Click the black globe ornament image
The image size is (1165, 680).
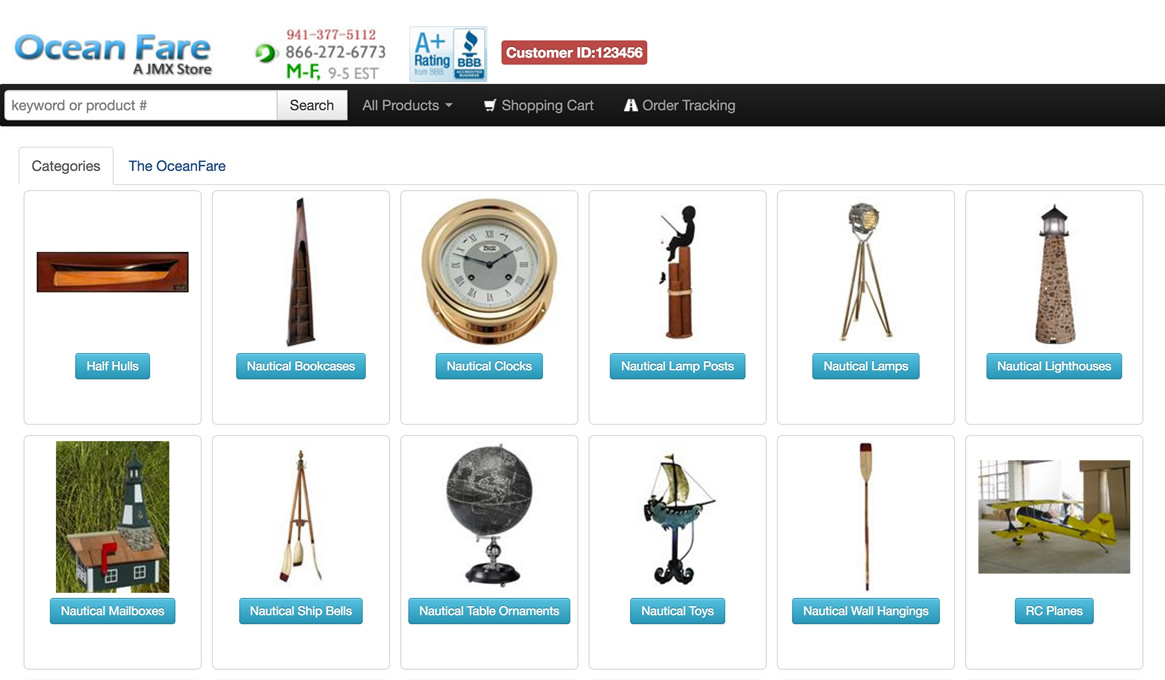click(x=490, y=515)
